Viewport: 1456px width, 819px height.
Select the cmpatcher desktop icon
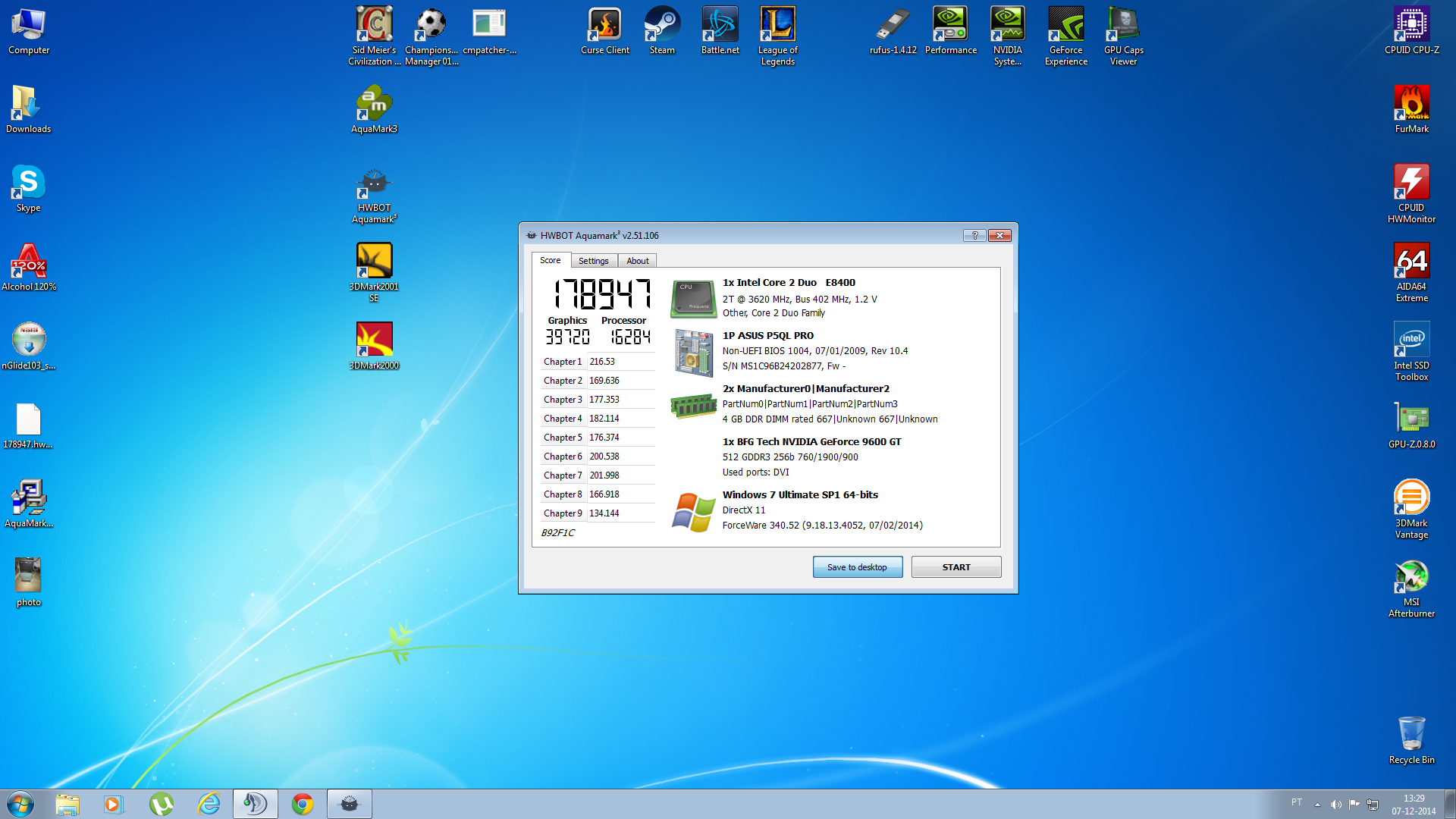pyautogui.click(x=489, y=32)
